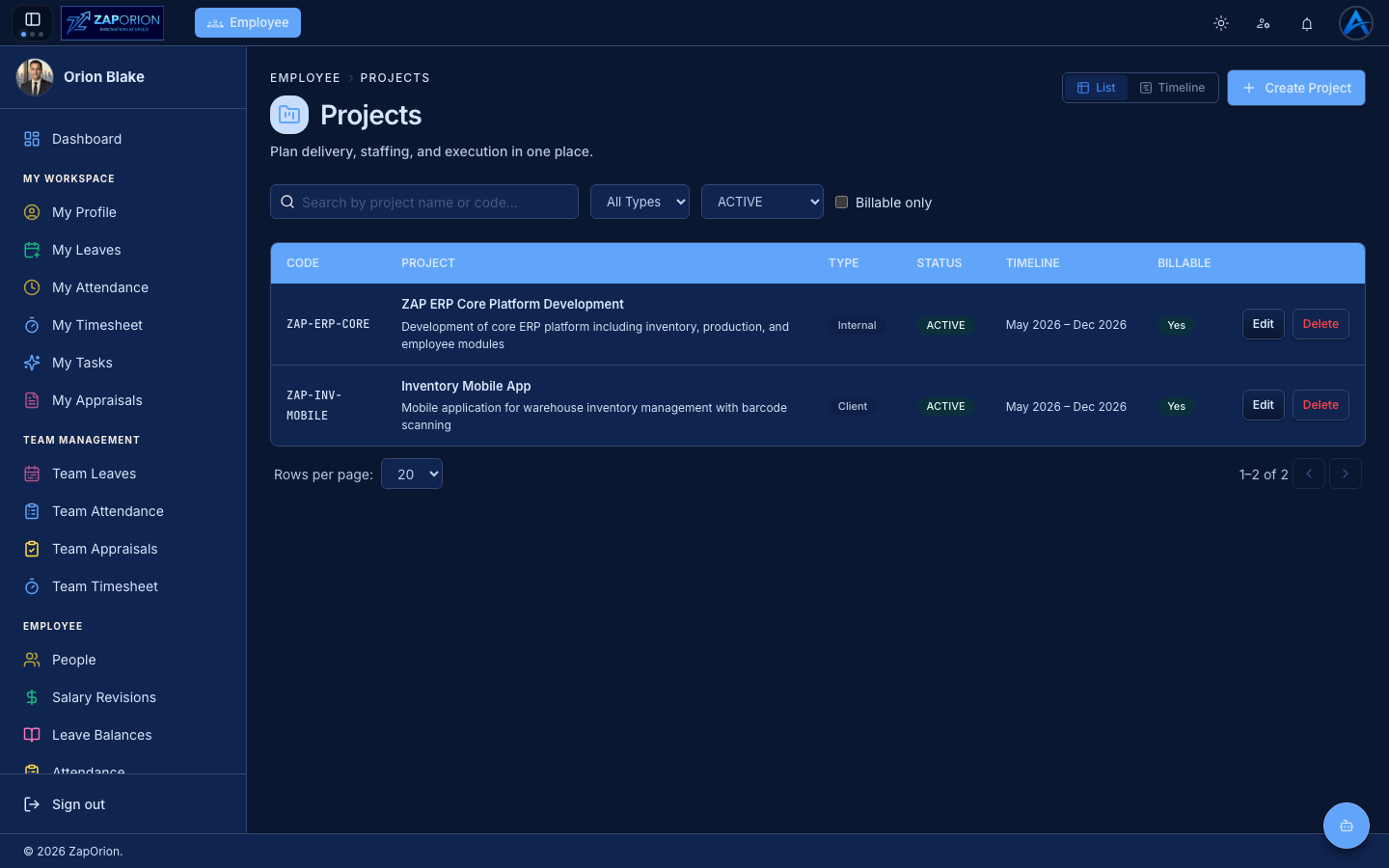Click the PROJECT column header
1389x868 pixels.
click(428, 263)
